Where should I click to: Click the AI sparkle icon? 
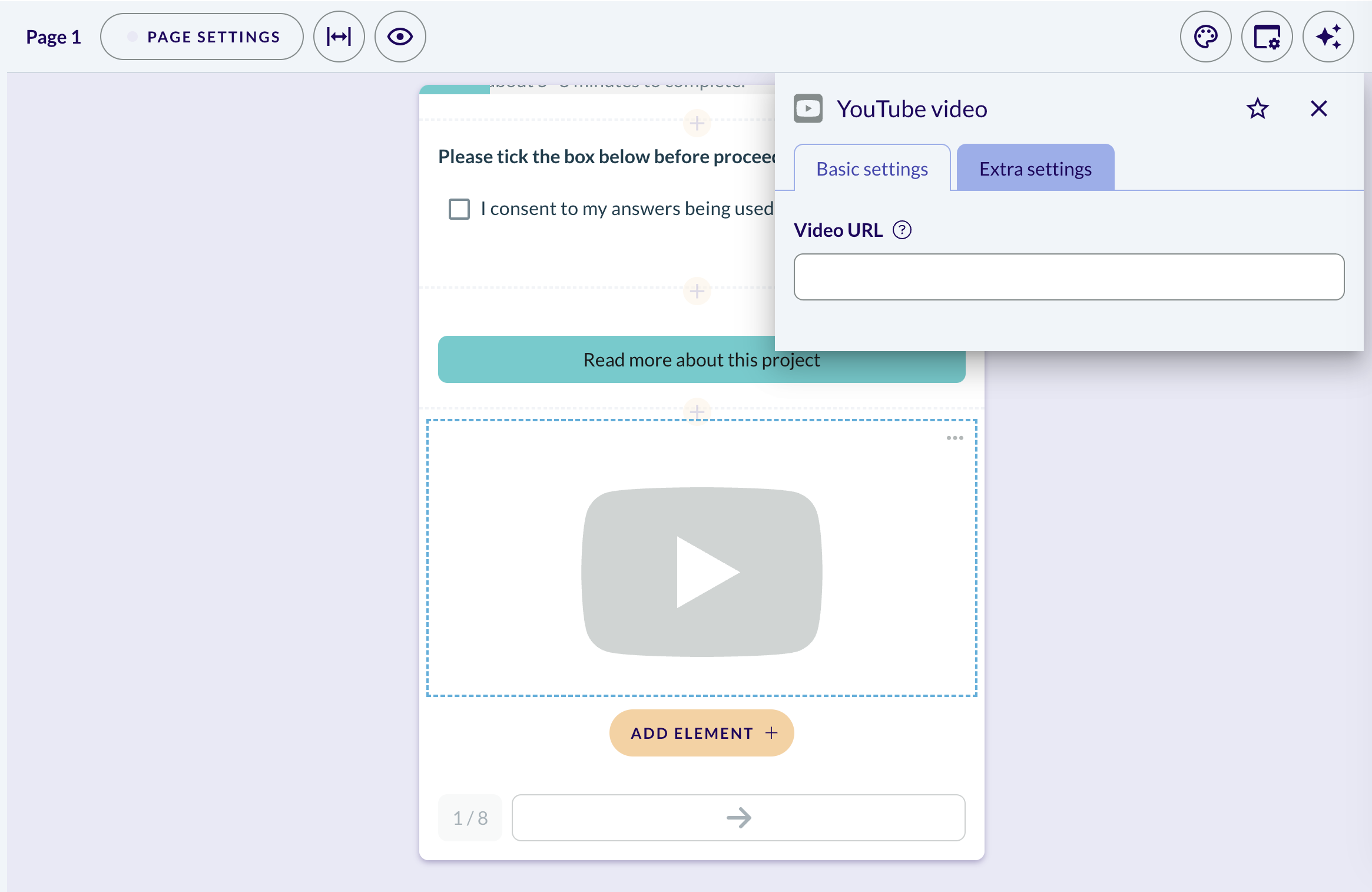coord(1328,37)
